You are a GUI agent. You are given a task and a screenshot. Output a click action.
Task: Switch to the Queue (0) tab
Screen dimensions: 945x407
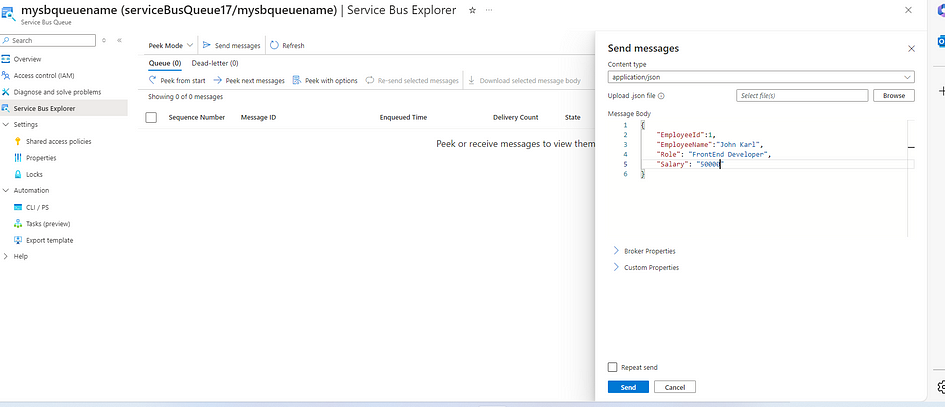coord(165,63)
